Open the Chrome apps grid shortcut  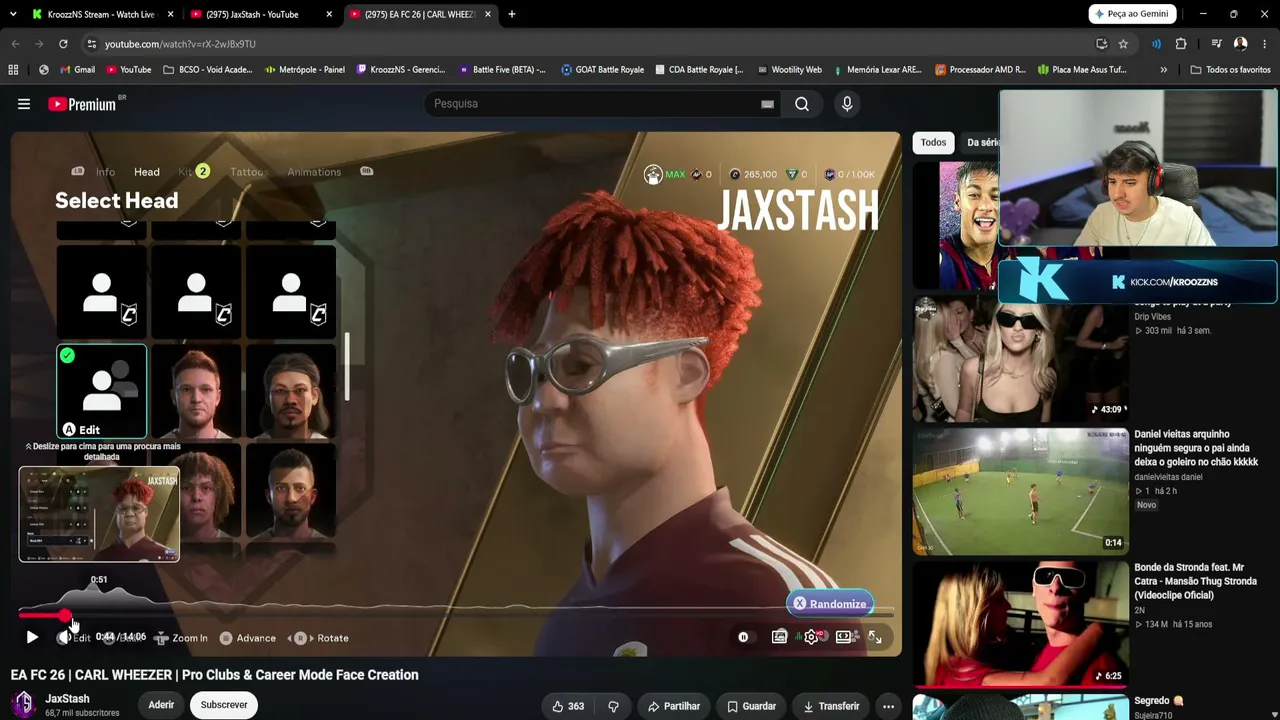pyautogui.click(x=13, y=70)
